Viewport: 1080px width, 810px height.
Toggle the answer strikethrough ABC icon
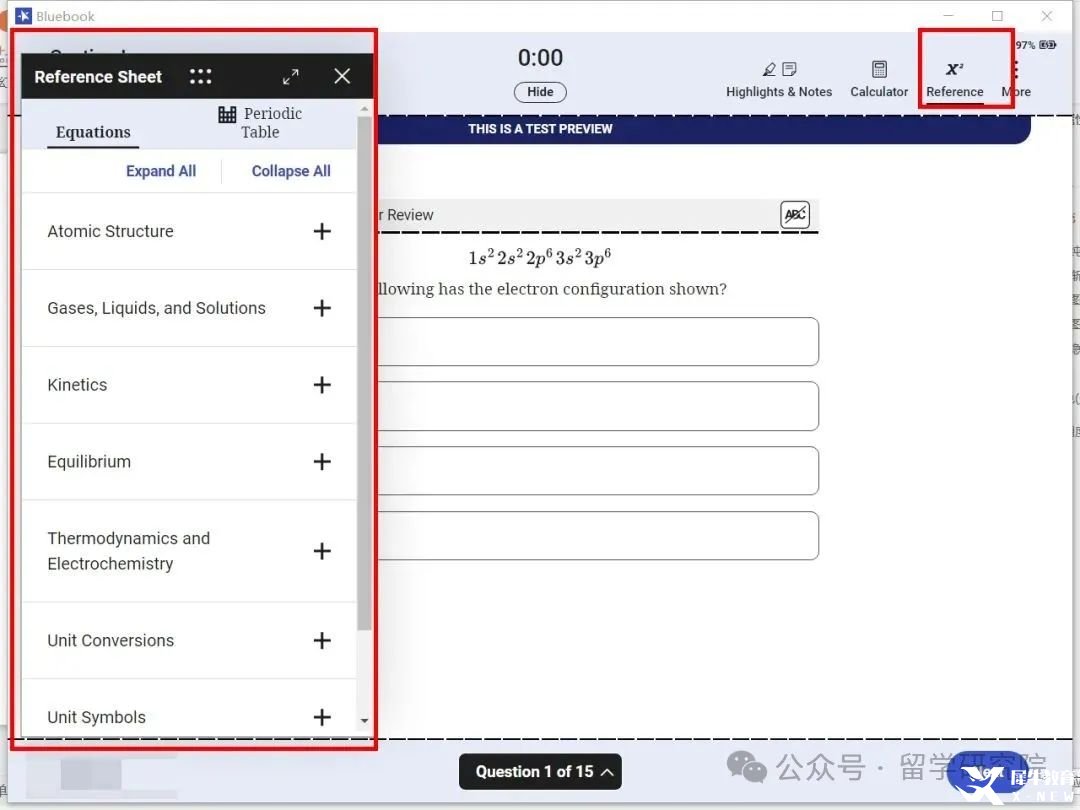[794, 214]
